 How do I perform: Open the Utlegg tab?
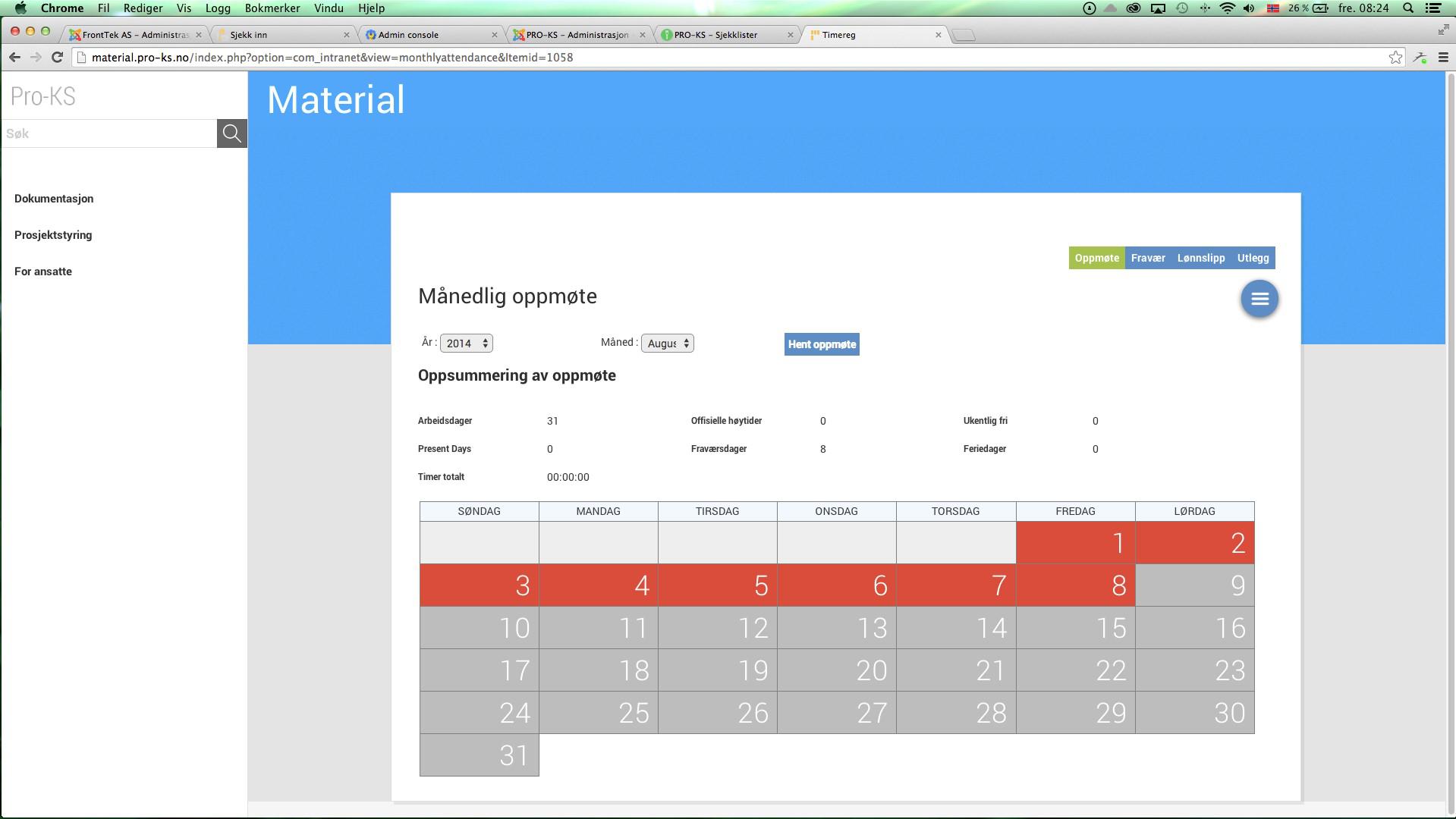tap(1253, 258)
